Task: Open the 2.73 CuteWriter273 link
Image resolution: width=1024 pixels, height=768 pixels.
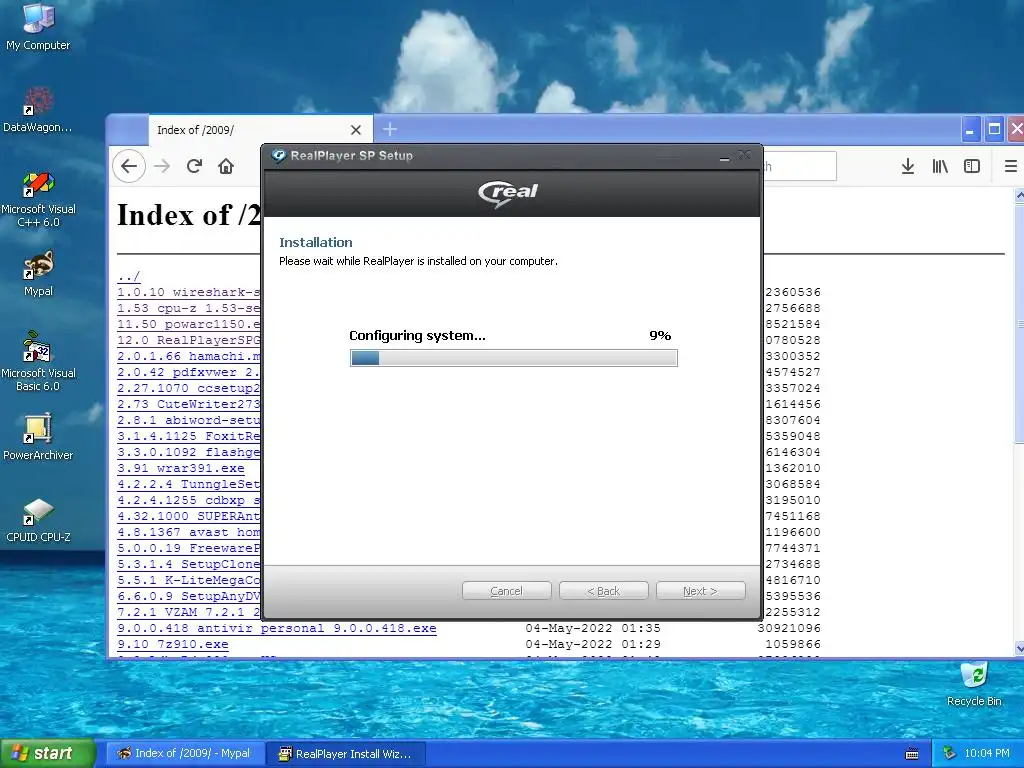Action: (x=189, y=404)
